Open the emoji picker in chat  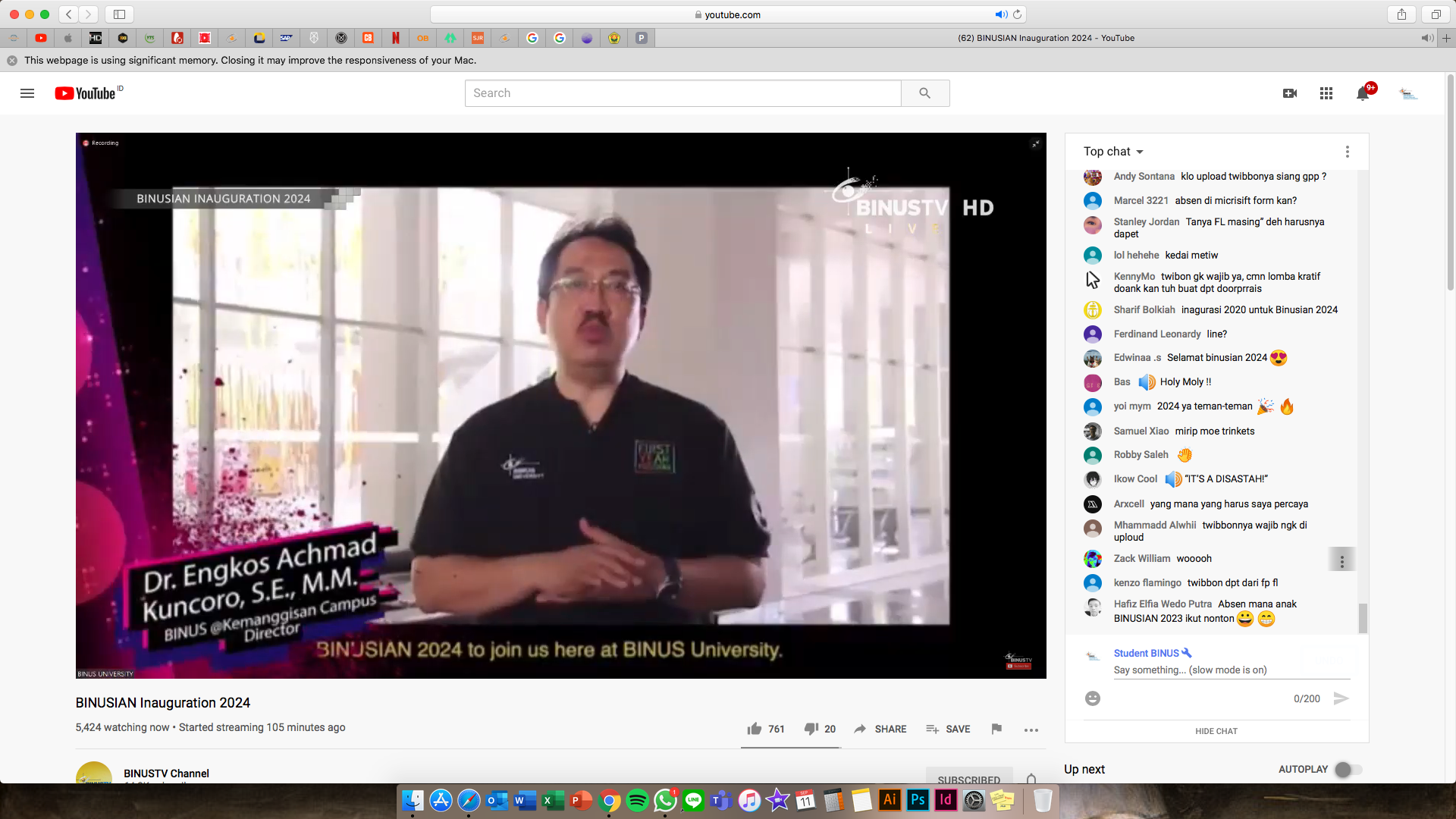click(1092, 698)
